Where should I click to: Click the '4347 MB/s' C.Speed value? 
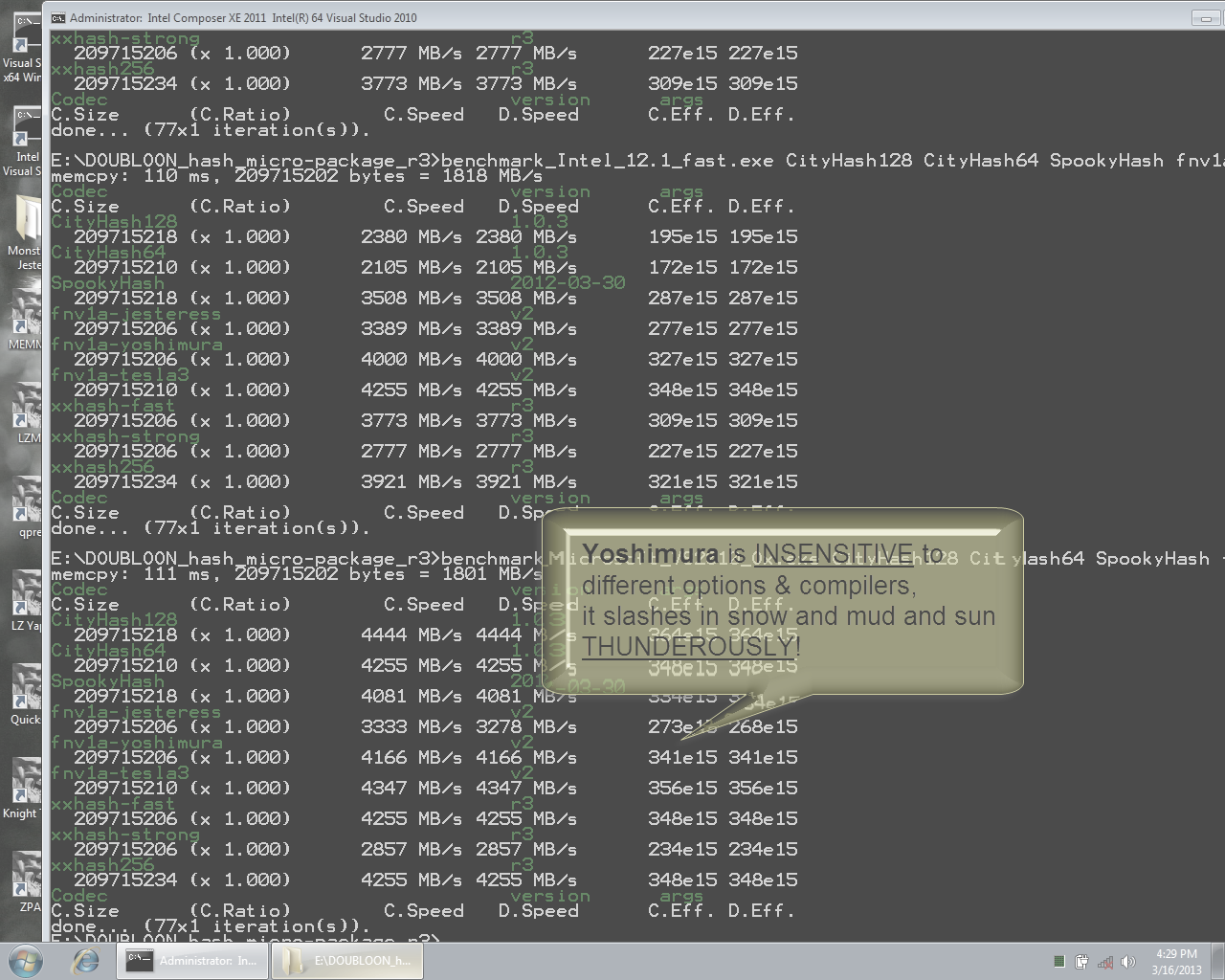click(412, 788)
